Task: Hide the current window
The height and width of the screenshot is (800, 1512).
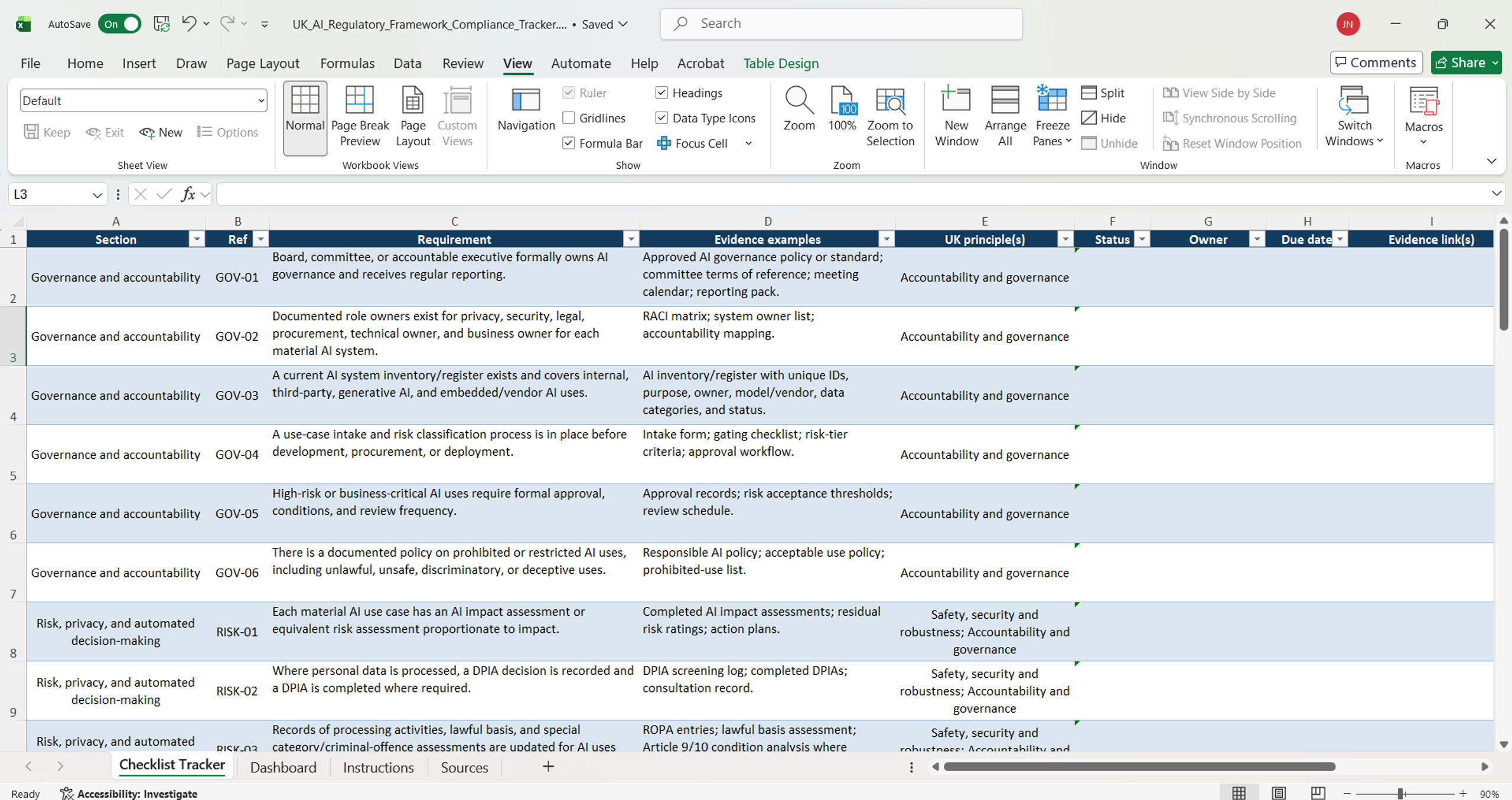Action: (1103, 118)
